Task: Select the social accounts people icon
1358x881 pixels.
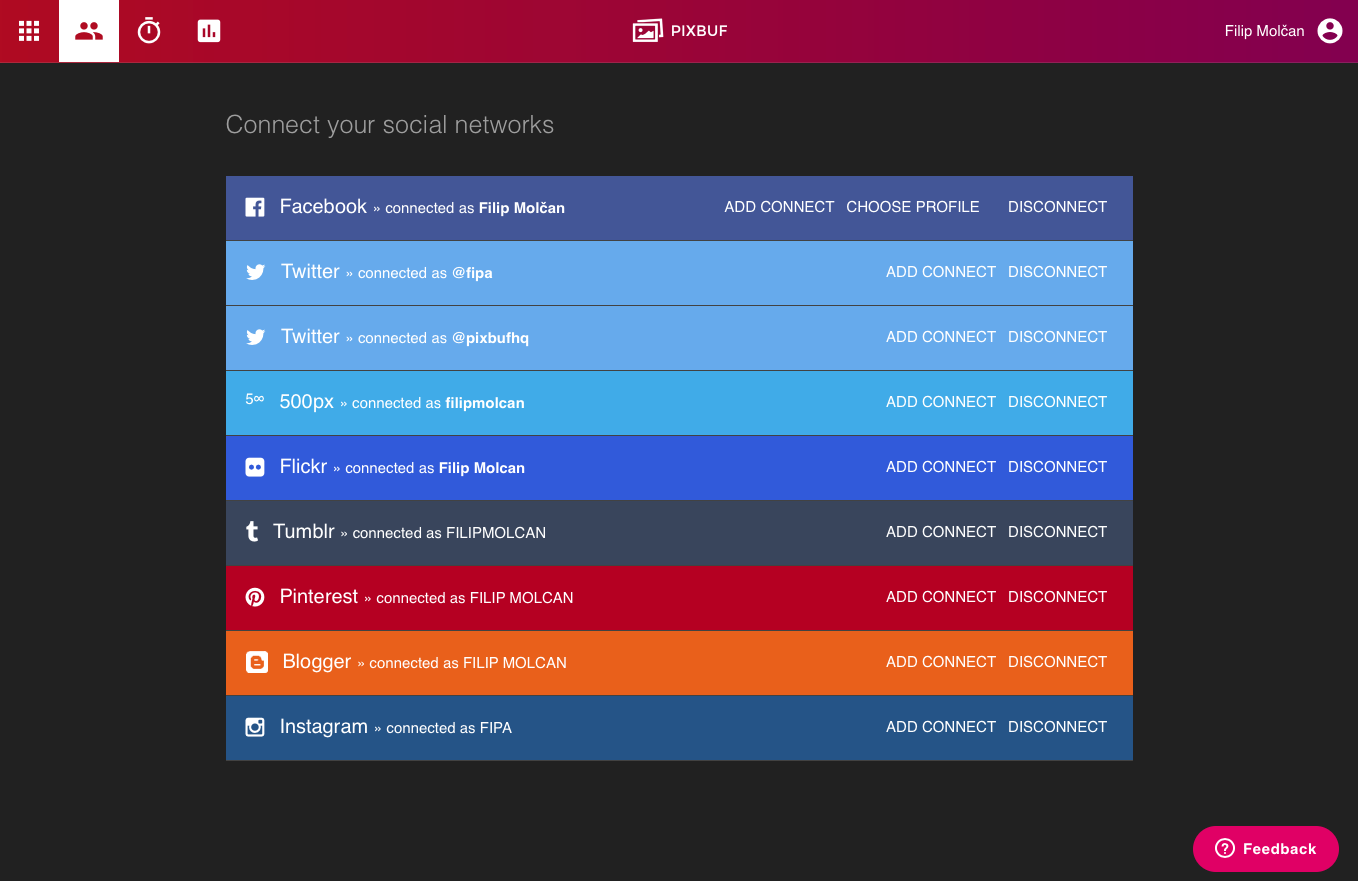Action: (89, 31)
